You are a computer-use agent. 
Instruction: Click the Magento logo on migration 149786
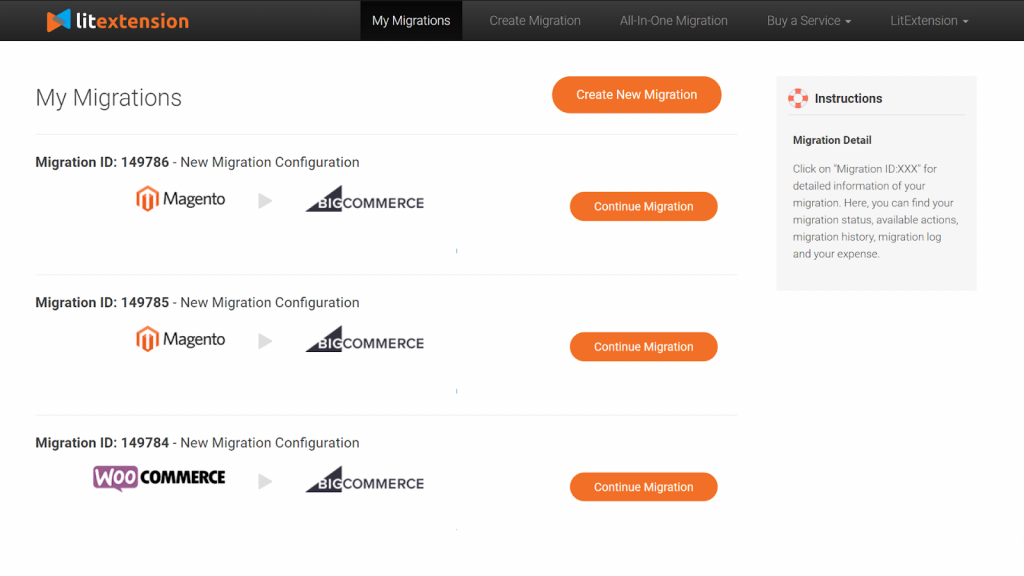tap(180, 198)
